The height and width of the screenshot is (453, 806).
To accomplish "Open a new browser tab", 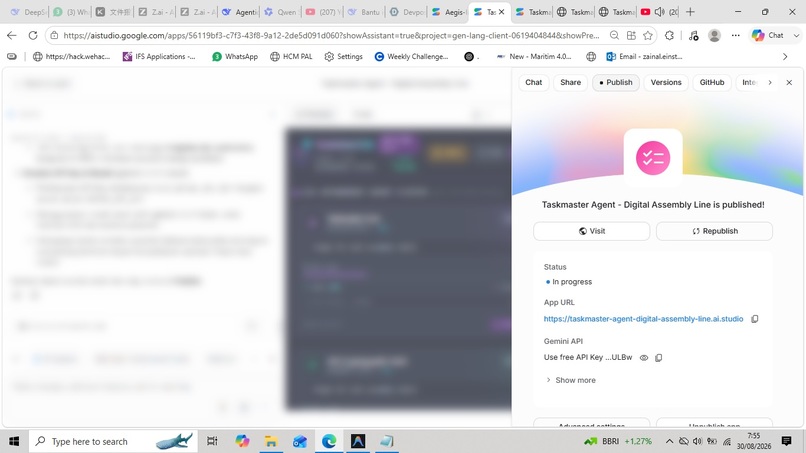I will (690, 12).
